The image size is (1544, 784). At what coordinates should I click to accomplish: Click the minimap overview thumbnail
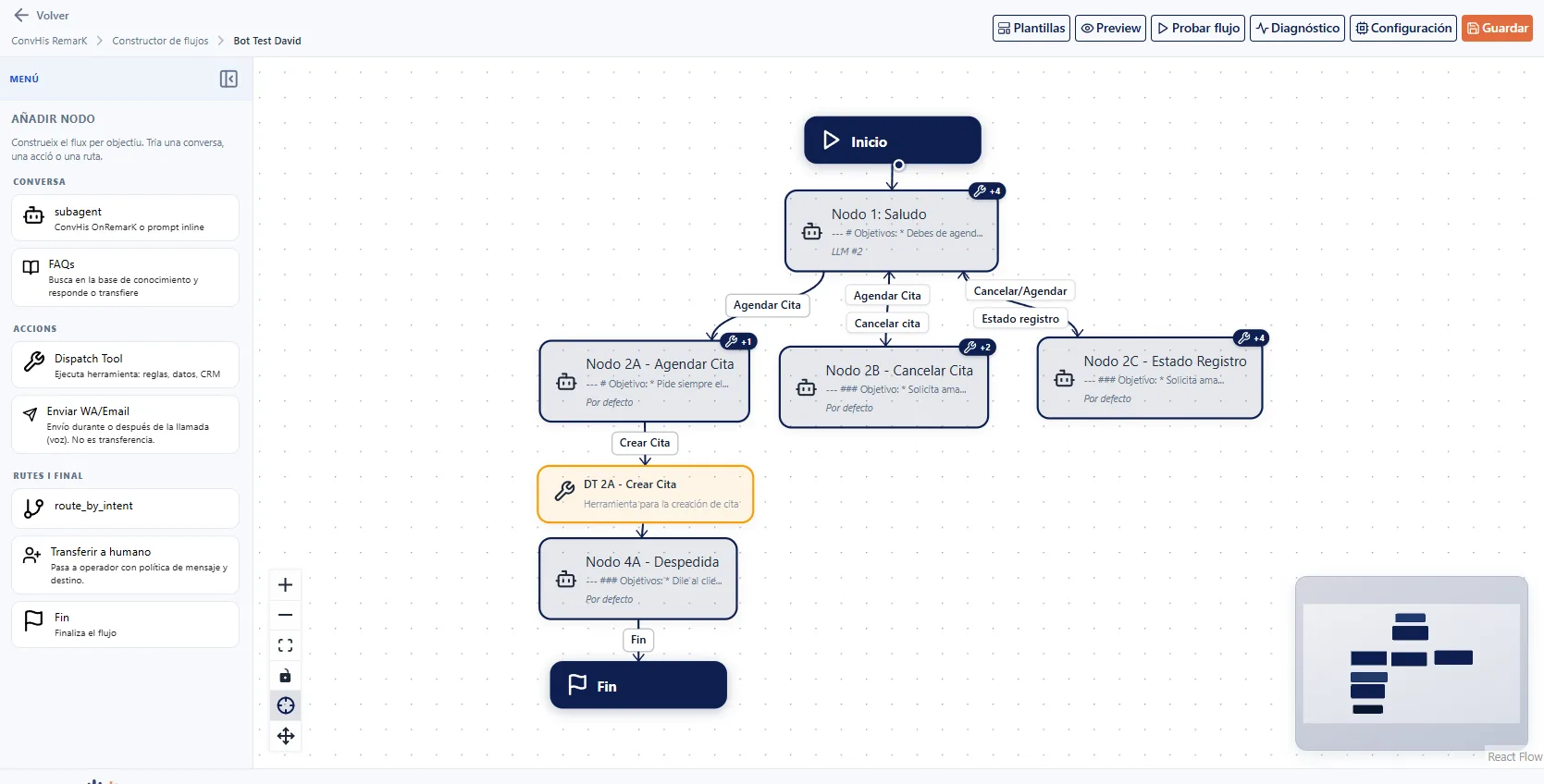tap(1412, 663)
